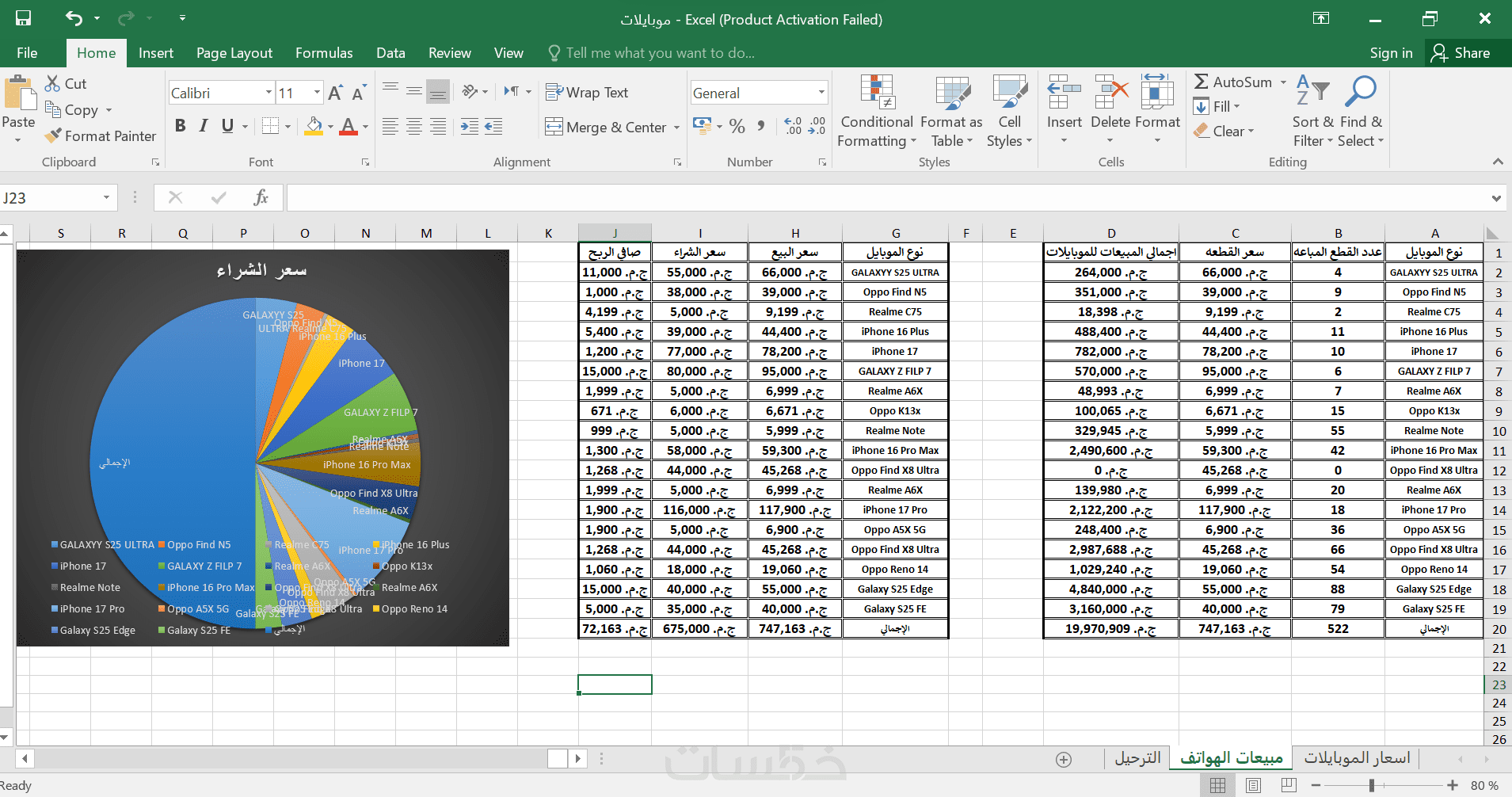Toggle Underline formatting
1512x797 pixels.
(227, 126)
